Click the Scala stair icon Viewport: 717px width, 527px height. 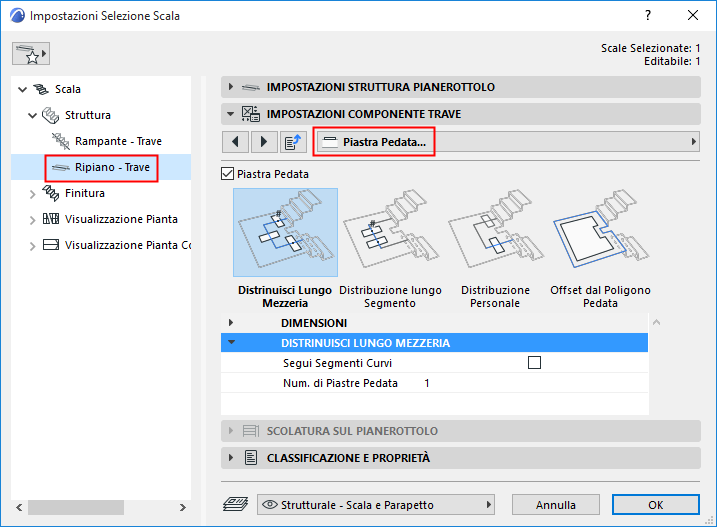pyautogui.click(x=41, y=89)
